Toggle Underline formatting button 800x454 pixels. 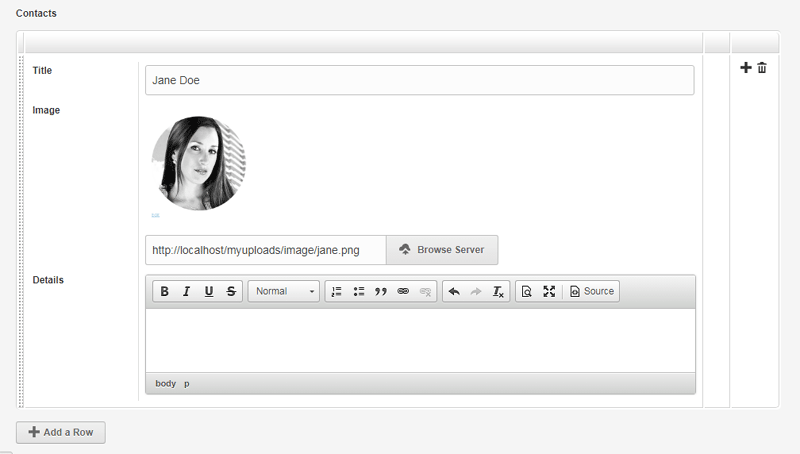tap(209, 291)
